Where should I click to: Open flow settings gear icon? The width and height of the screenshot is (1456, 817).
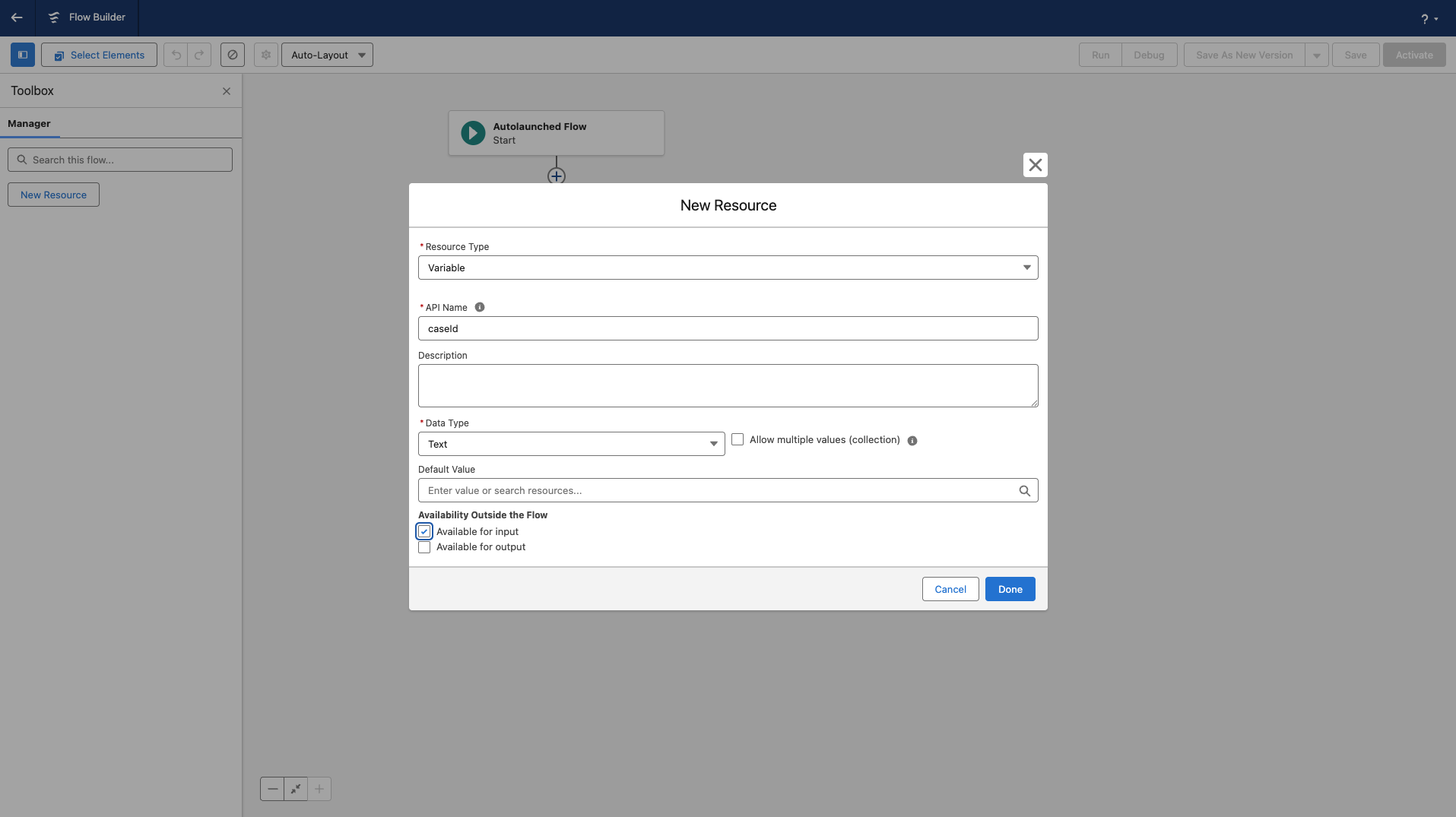point(266,55)
